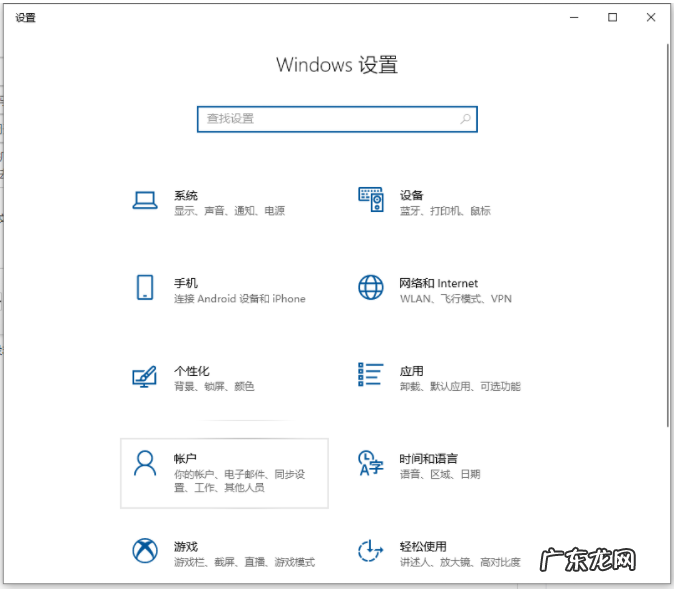
Task: Close the 设置 window
Action: tap(651, 17)
